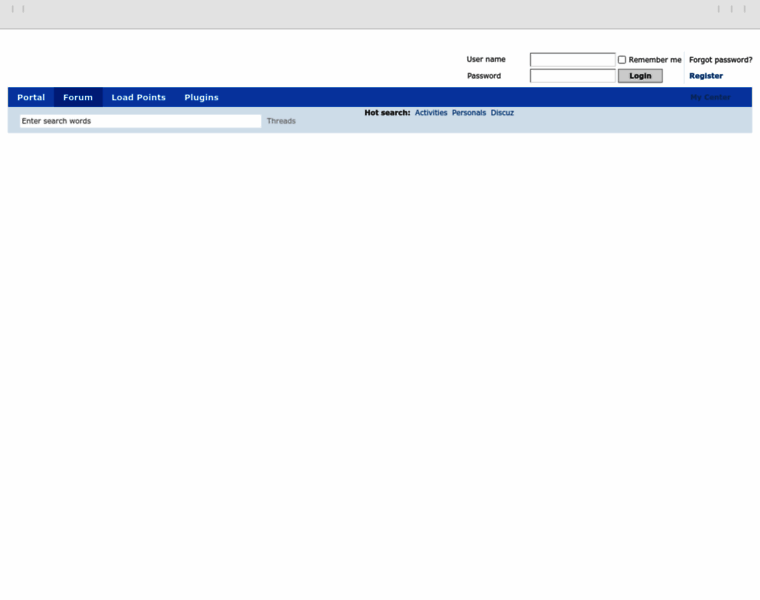Search hot keyword Personals
The image size is (760, 600).
pos(469,113)
